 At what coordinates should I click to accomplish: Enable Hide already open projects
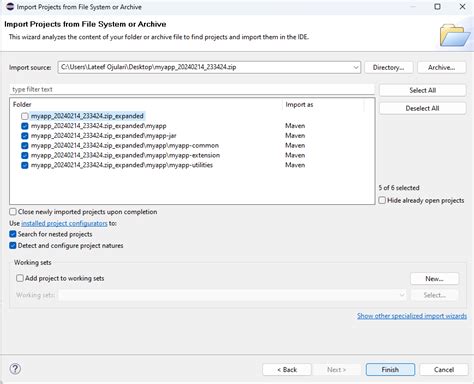click(382, 200)
